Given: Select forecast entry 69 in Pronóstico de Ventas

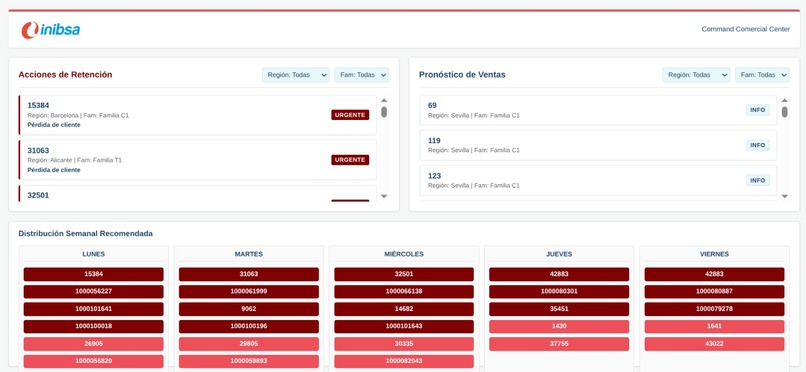Looking at the screenshot, I should 598,110.
